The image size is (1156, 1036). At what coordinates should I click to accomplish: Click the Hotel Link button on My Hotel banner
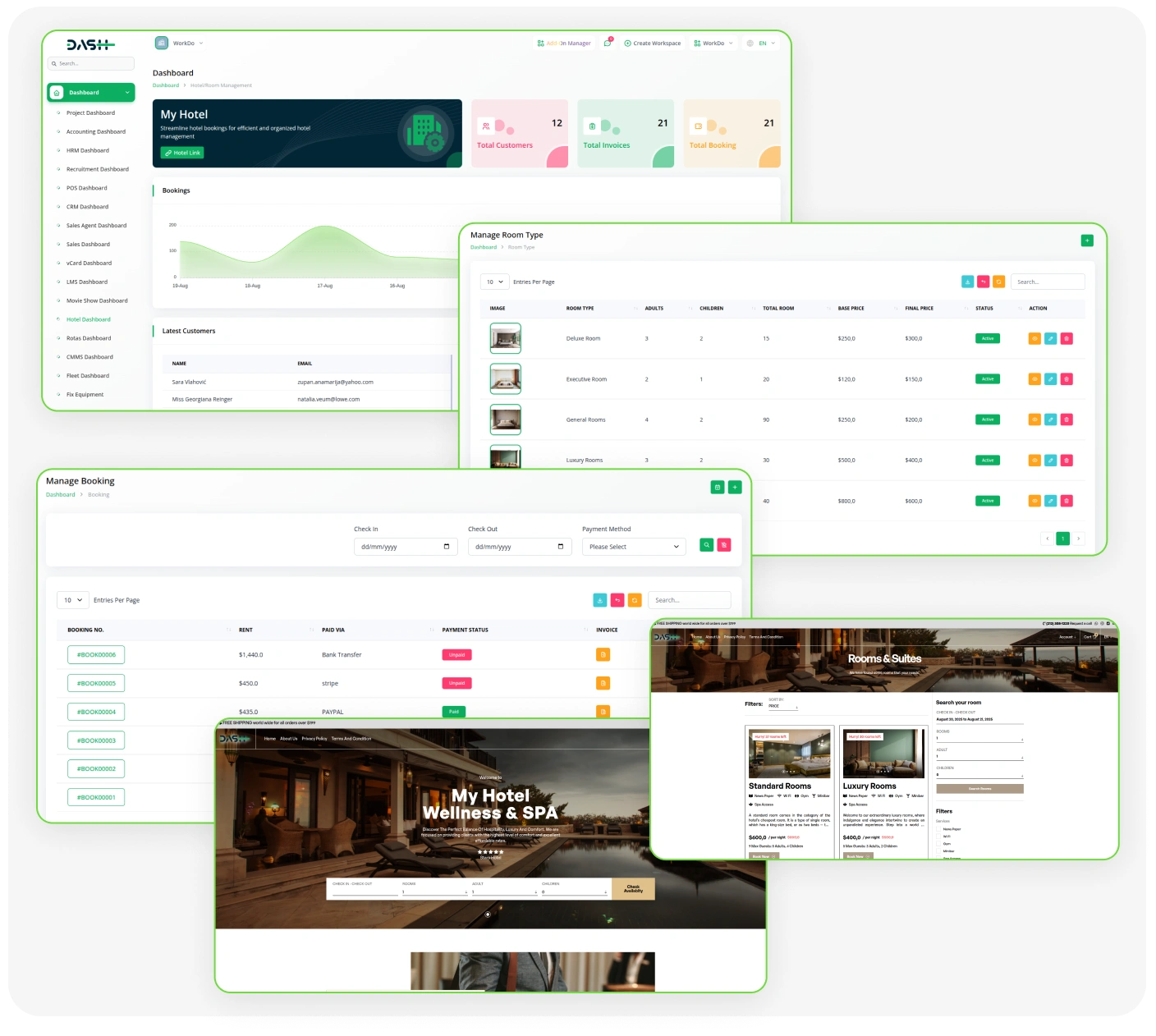point(182,153)
